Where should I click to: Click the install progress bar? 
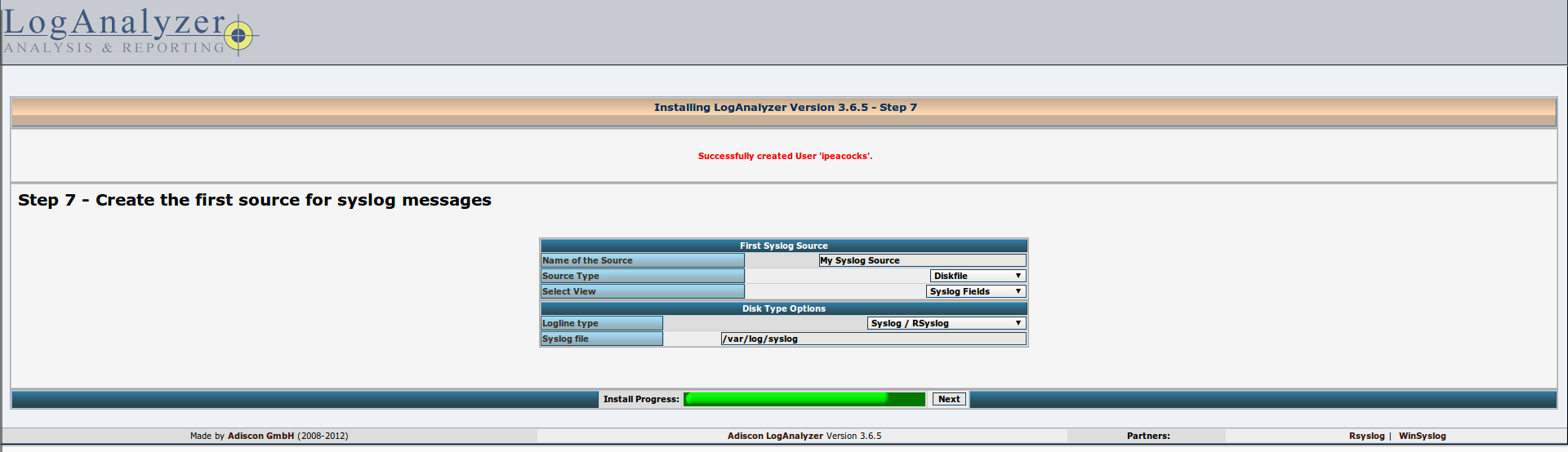804,399
